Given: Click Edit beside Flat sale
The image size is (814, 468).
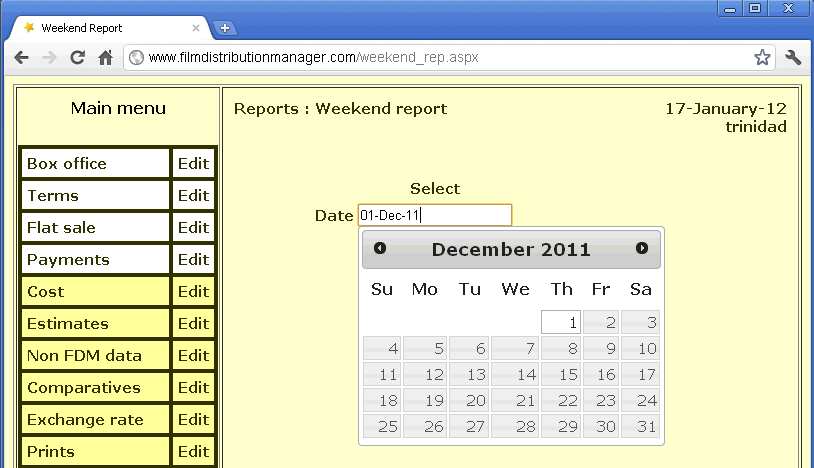Looking at the screenshot, I should coord(193,228).
